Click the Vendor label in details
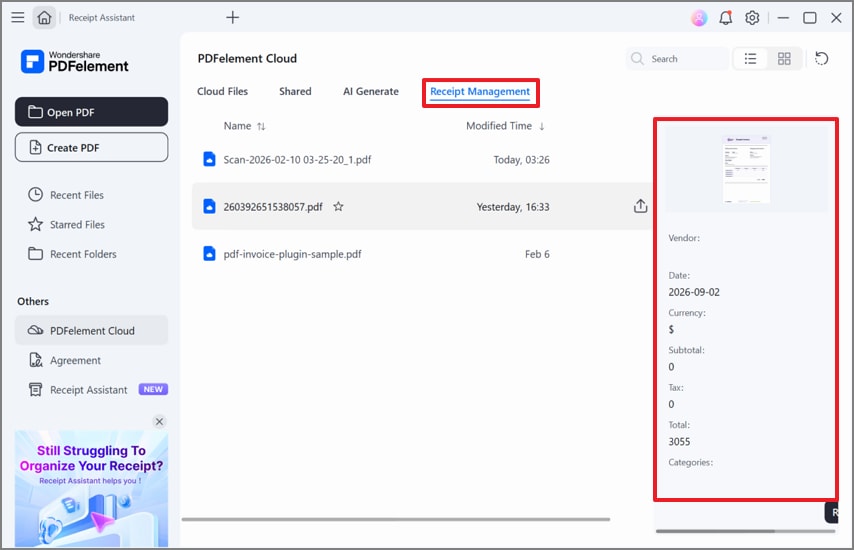 [x=684, y=238]
